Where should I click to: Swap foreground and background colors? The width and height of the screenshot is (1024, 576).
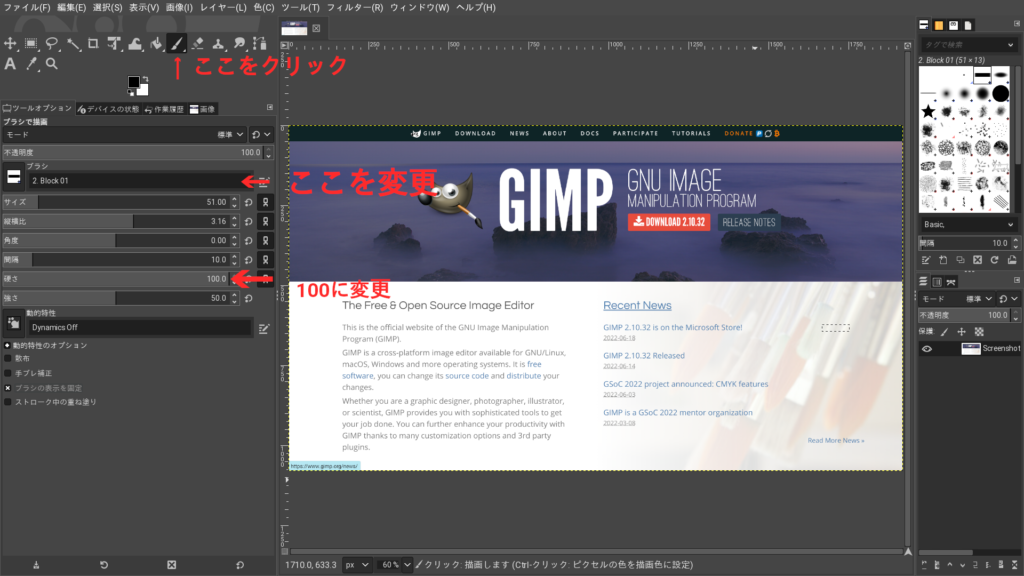pos(145,79)
